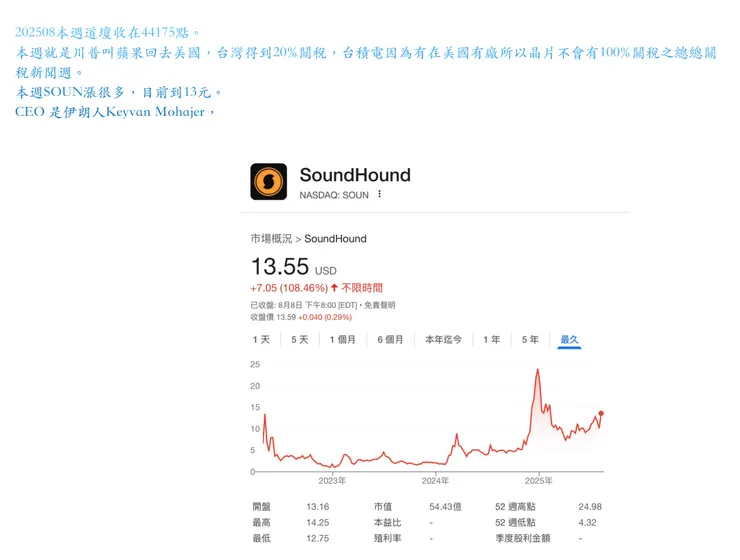Click the SoundHound orange logo icon

(x=269, y=182)
